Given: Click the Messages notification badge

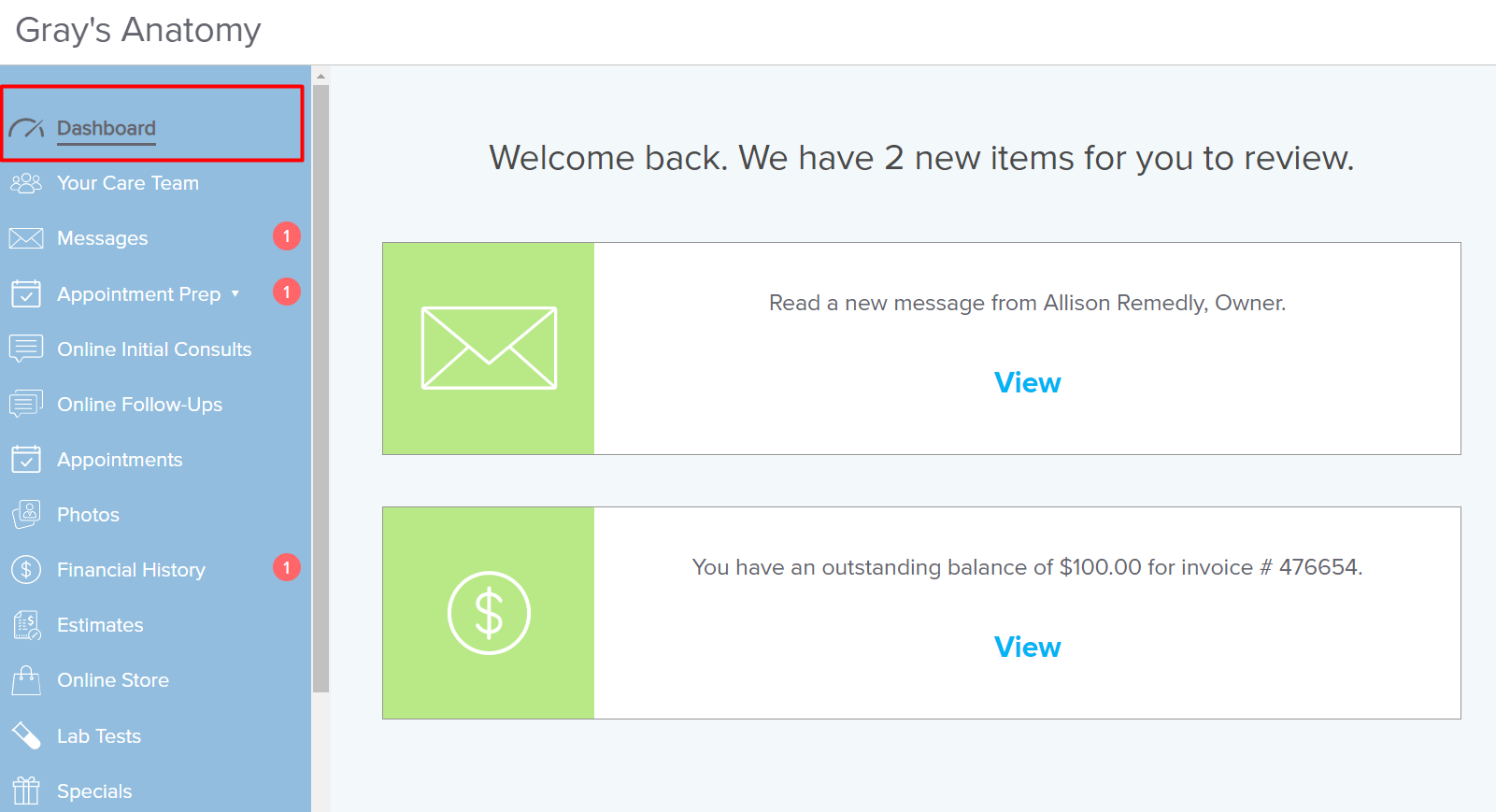Looking at the screenshot, I should (287, 236).
